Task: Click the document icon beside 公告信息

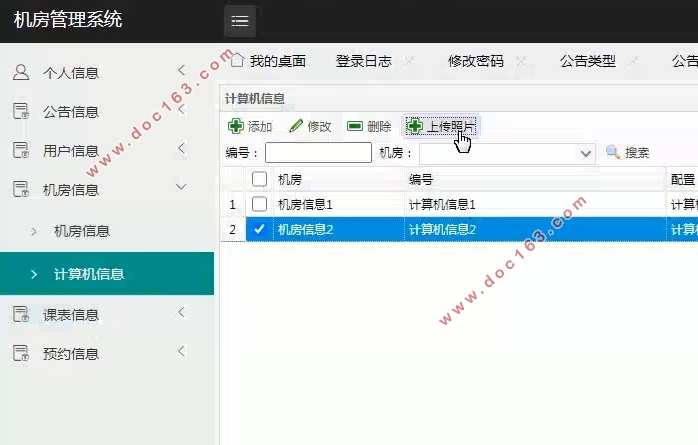Action: 21,111
